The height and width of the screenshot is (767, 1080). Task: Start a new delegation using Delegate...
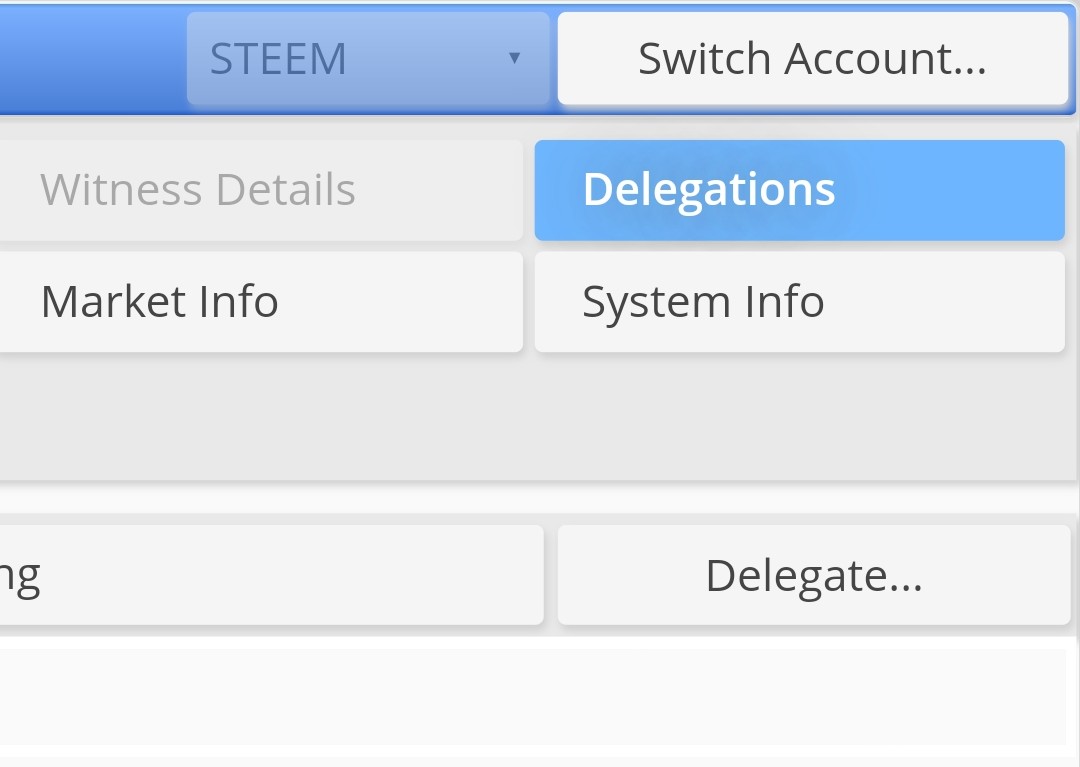814,575
